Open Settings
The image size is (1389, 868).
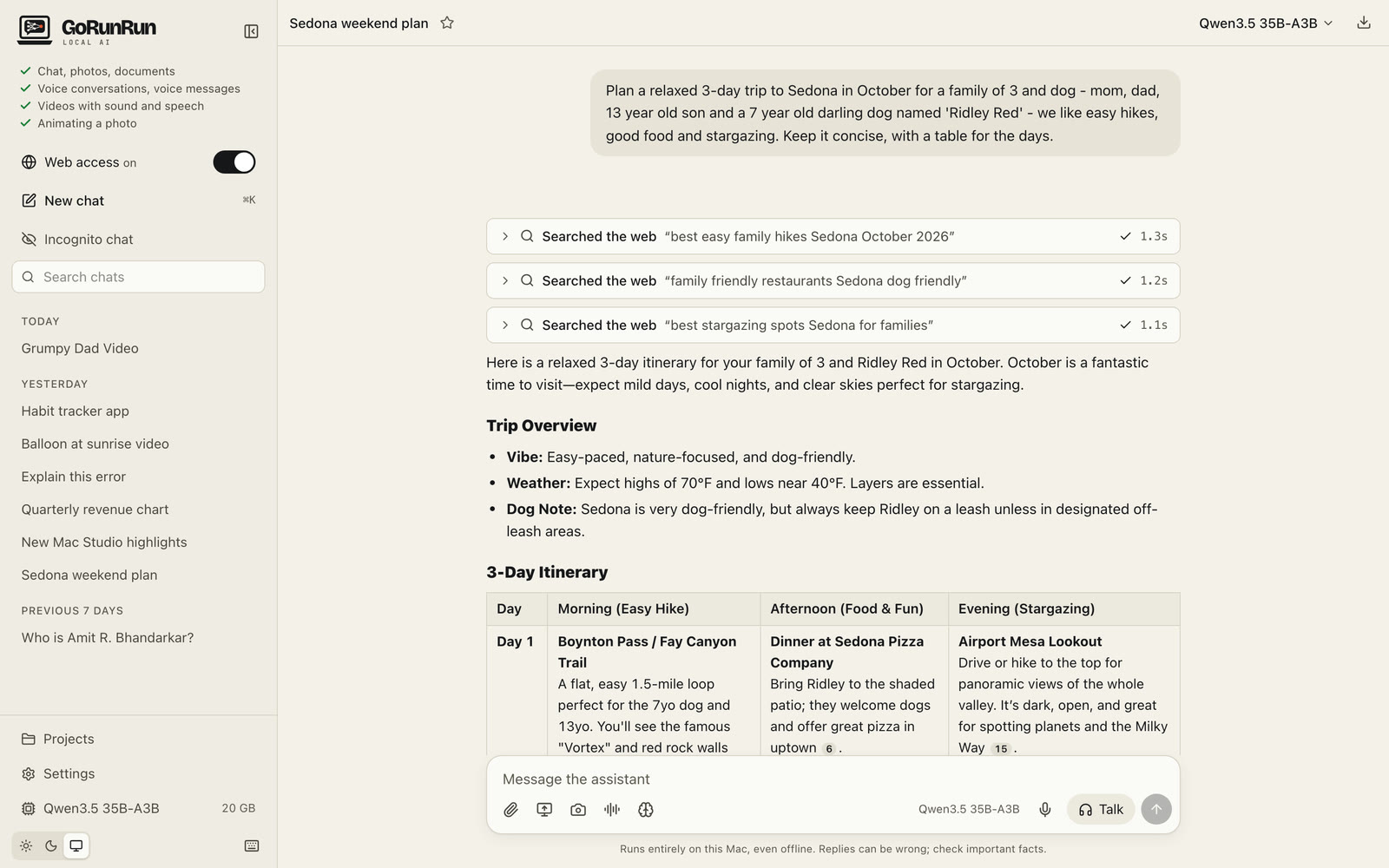[x=139, y=774]
